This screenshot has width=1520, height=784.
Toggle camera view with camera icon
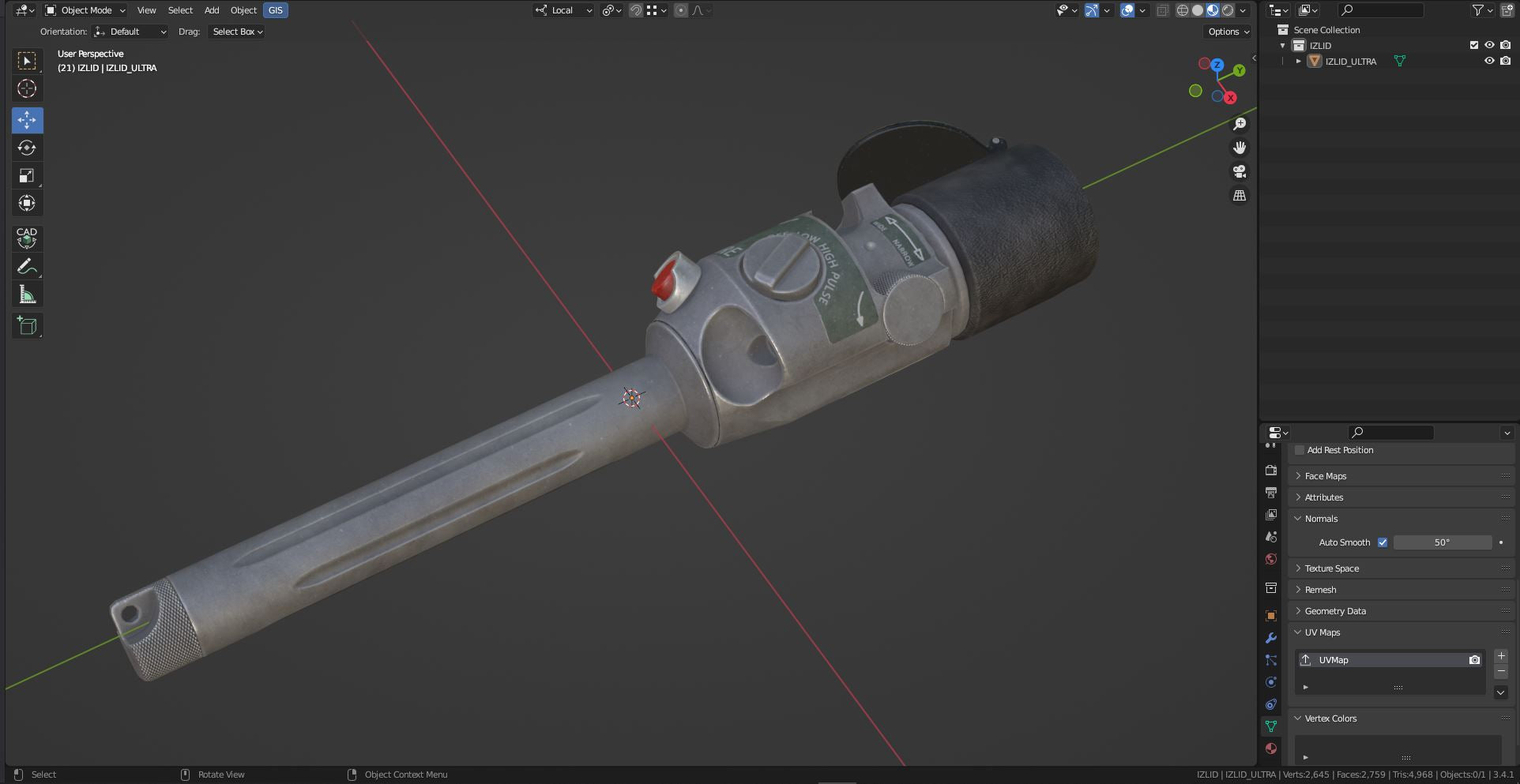pyautogui.click(x=1240, y=171)
